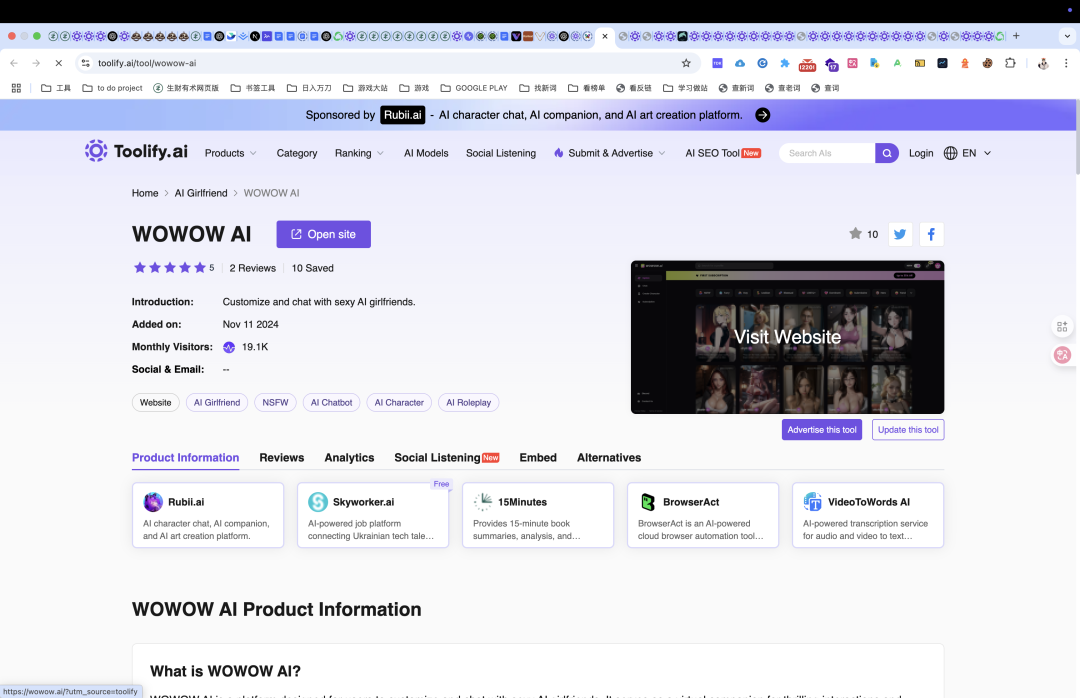Stop page loading with X button
Viewport: 1080px width, 698px height.
coord(59,63)
